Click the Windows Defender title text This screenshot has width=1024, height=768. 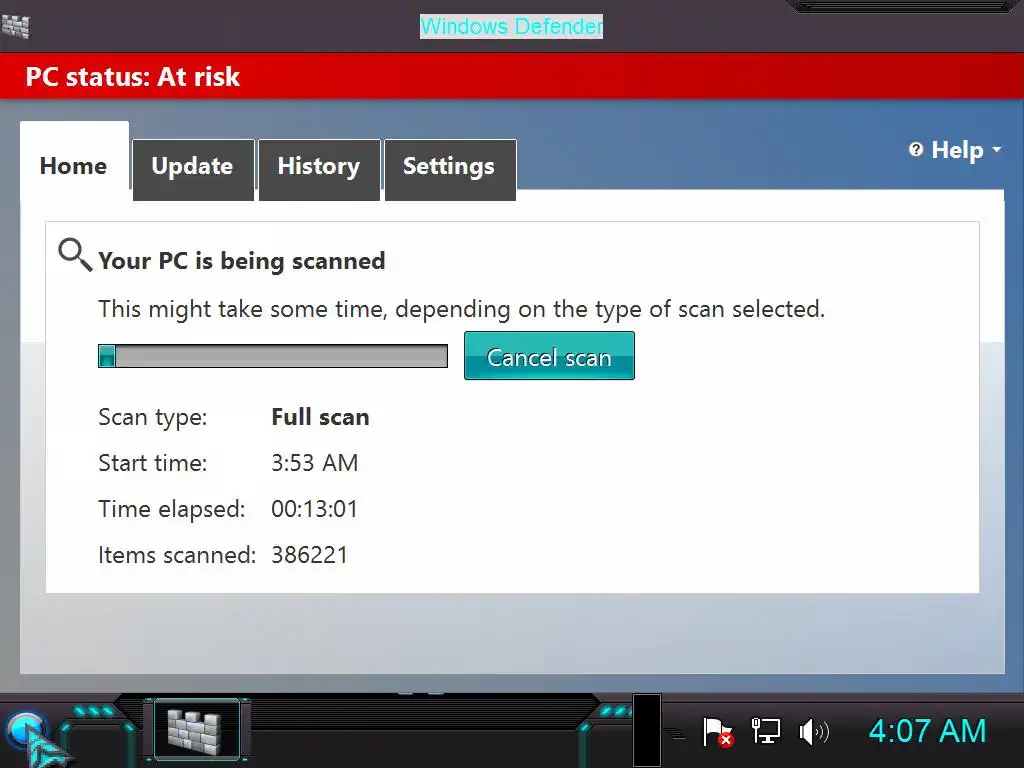pyautogui.click(x=511, y=26)
